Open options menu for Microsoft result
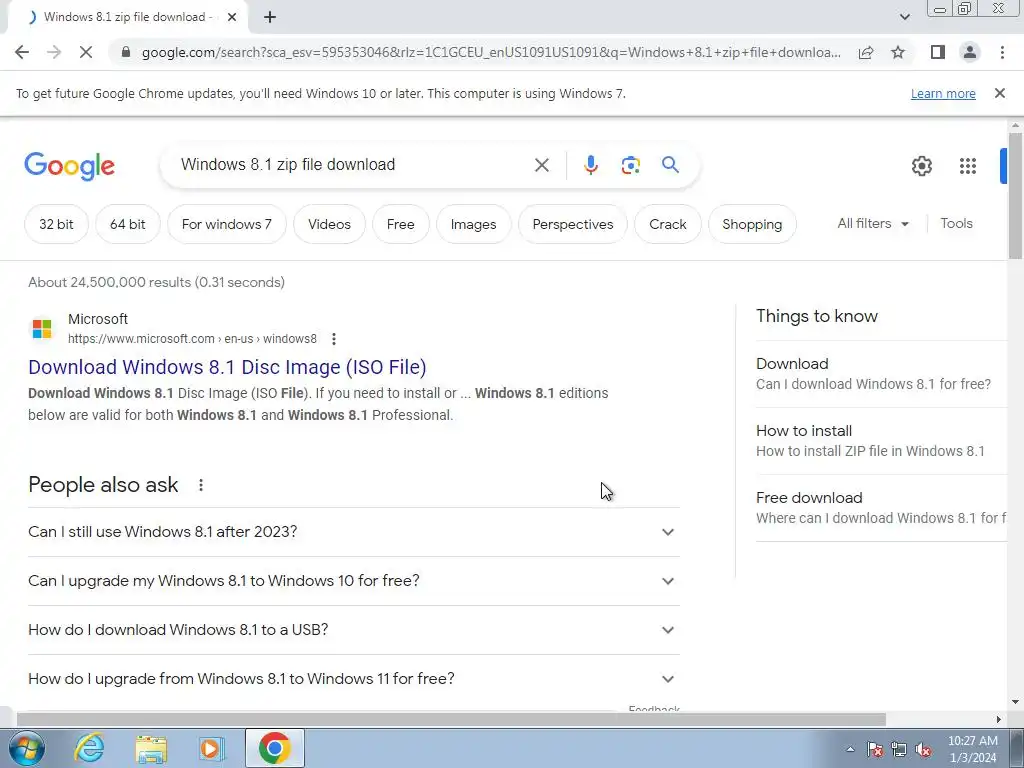This screenshot has width=1024, height=768. (334, 339)
